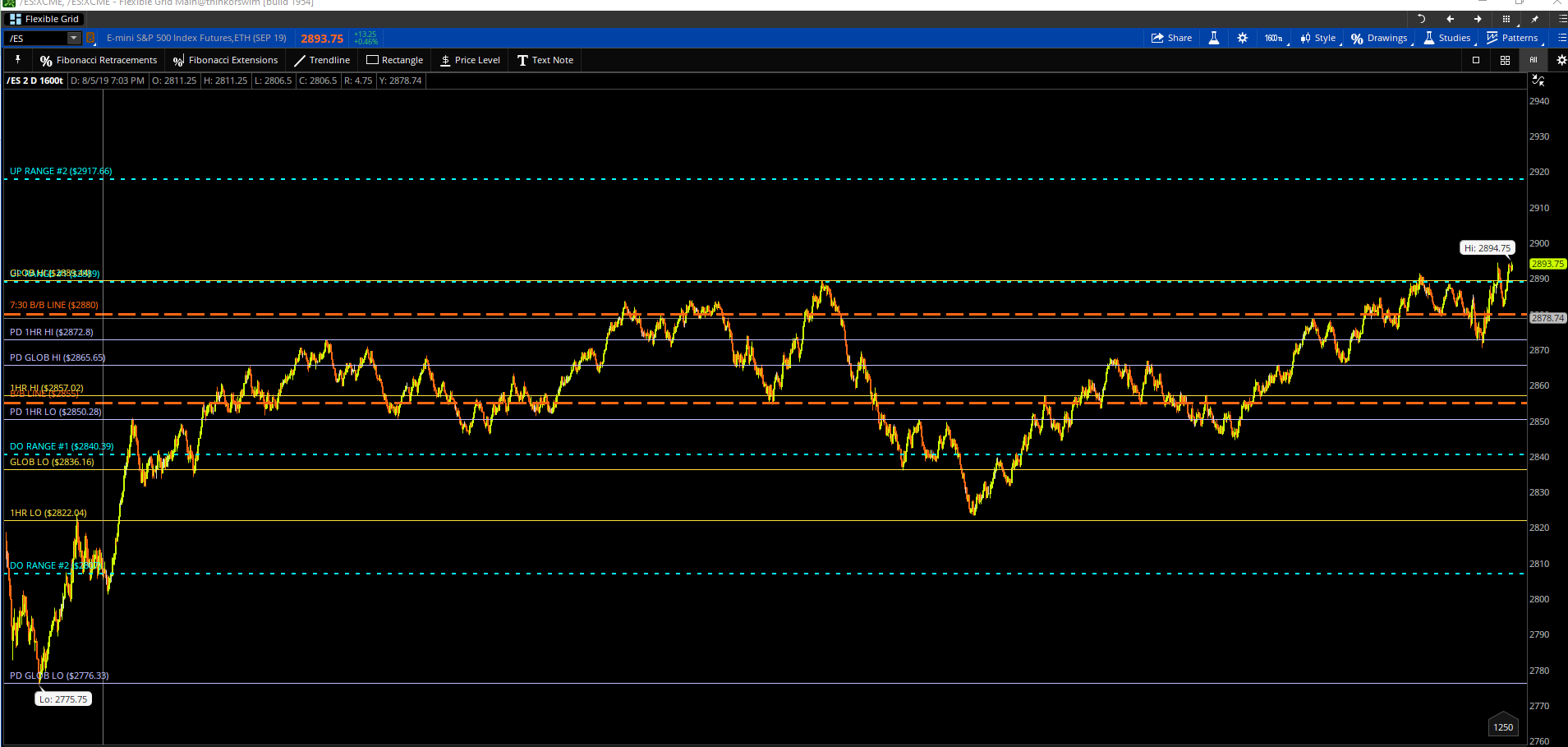Toggle the All drawings button
This screenshot has width=1568, height=747.
point(1533,60)
